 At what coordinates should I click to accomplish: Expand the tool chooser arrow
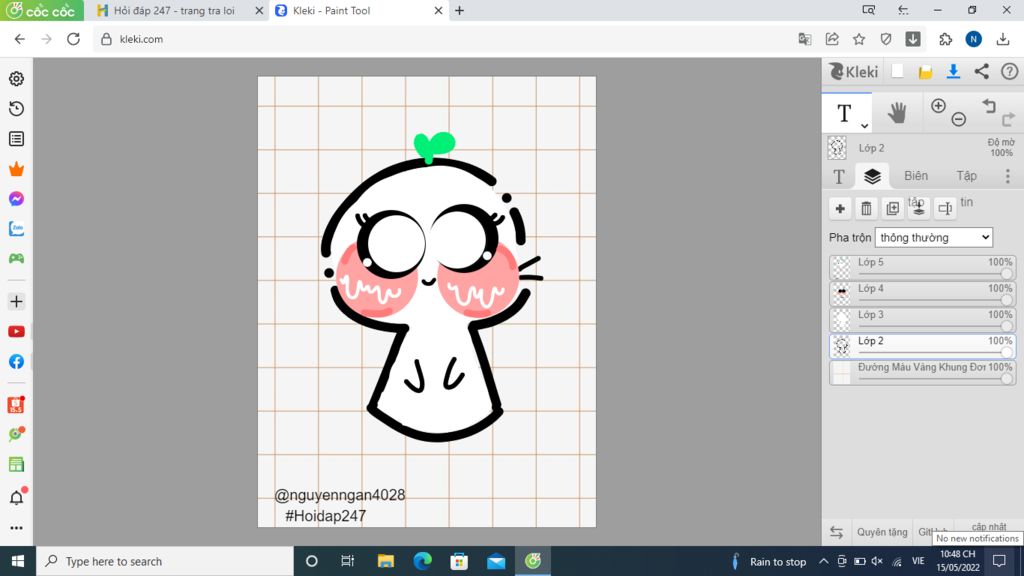point(864,125)
